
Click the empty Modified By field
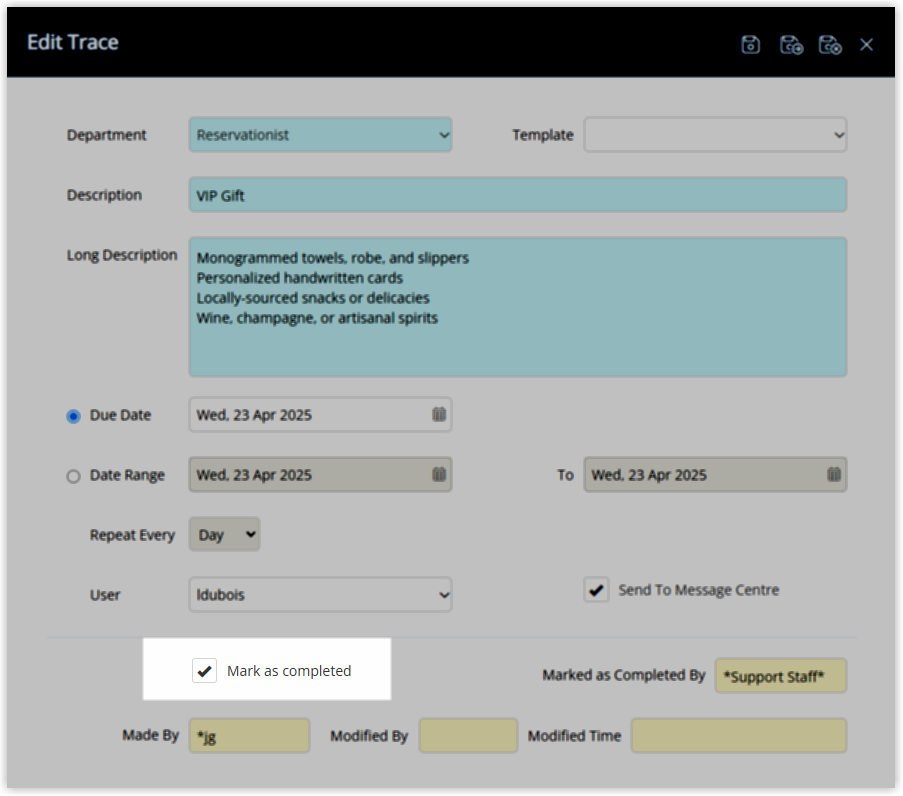point(469,736)
